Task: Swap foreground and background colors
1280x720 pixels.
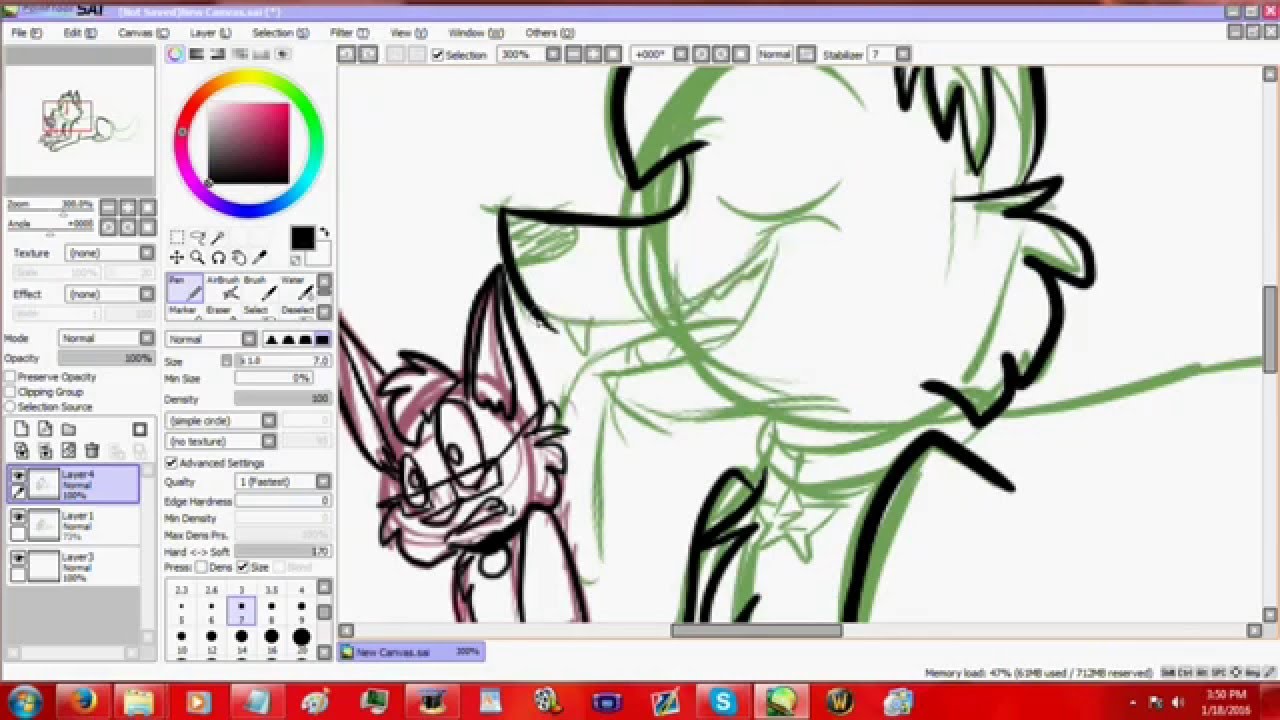Action: tap(323, 233)
